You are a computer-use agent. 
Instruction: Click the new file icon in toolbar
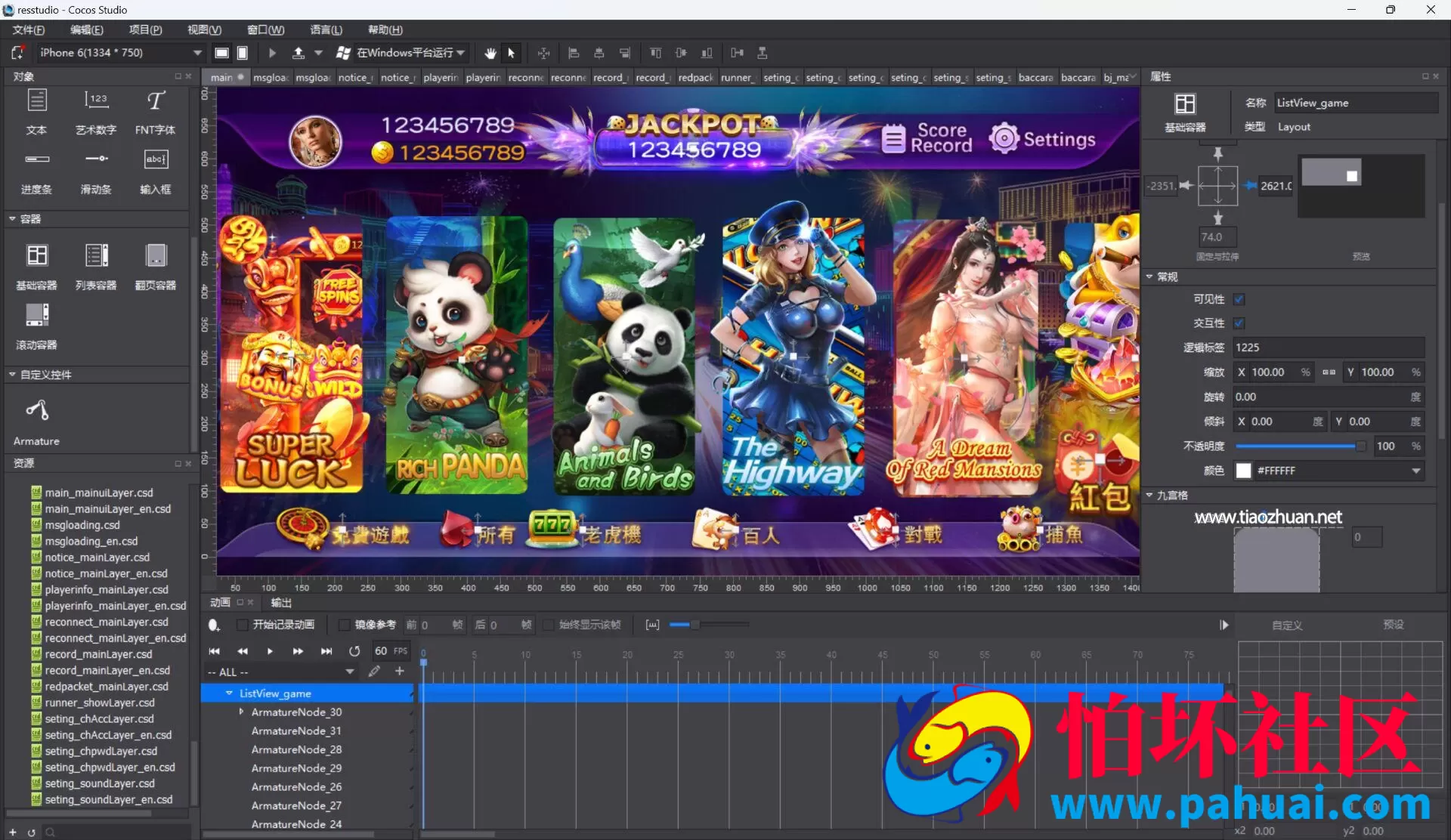[x=17, y=53]
